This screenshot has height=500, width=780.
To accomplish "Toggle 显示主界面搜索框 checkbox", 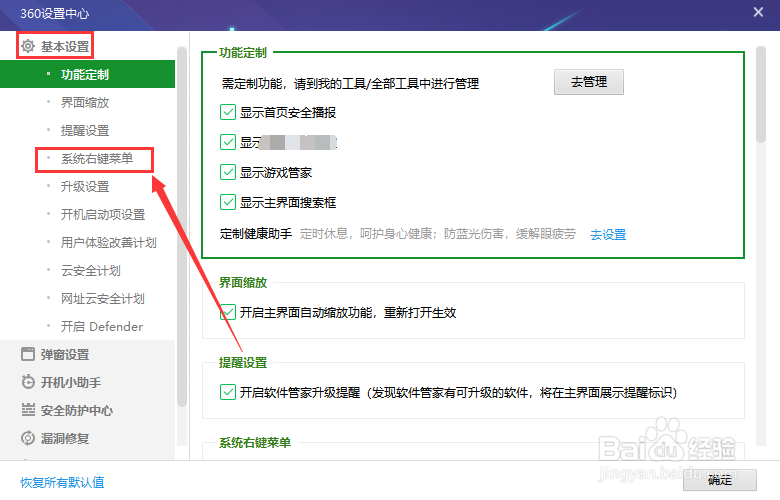I will coord(228,202).
